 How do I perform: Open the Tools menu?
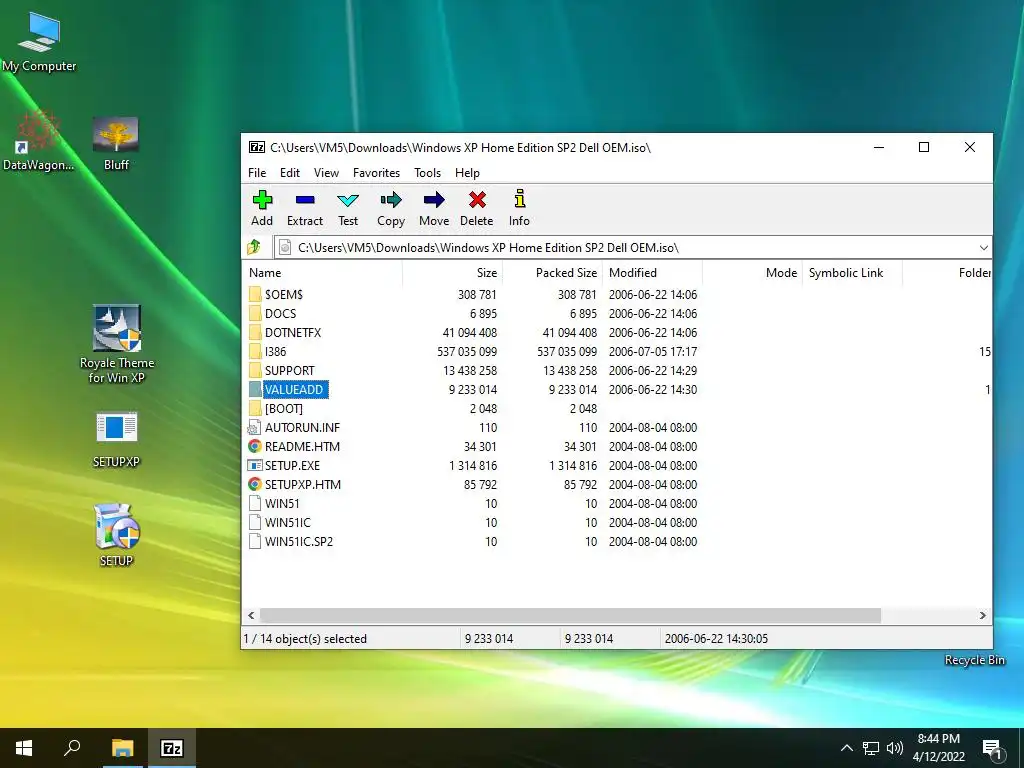click(428, 172)
